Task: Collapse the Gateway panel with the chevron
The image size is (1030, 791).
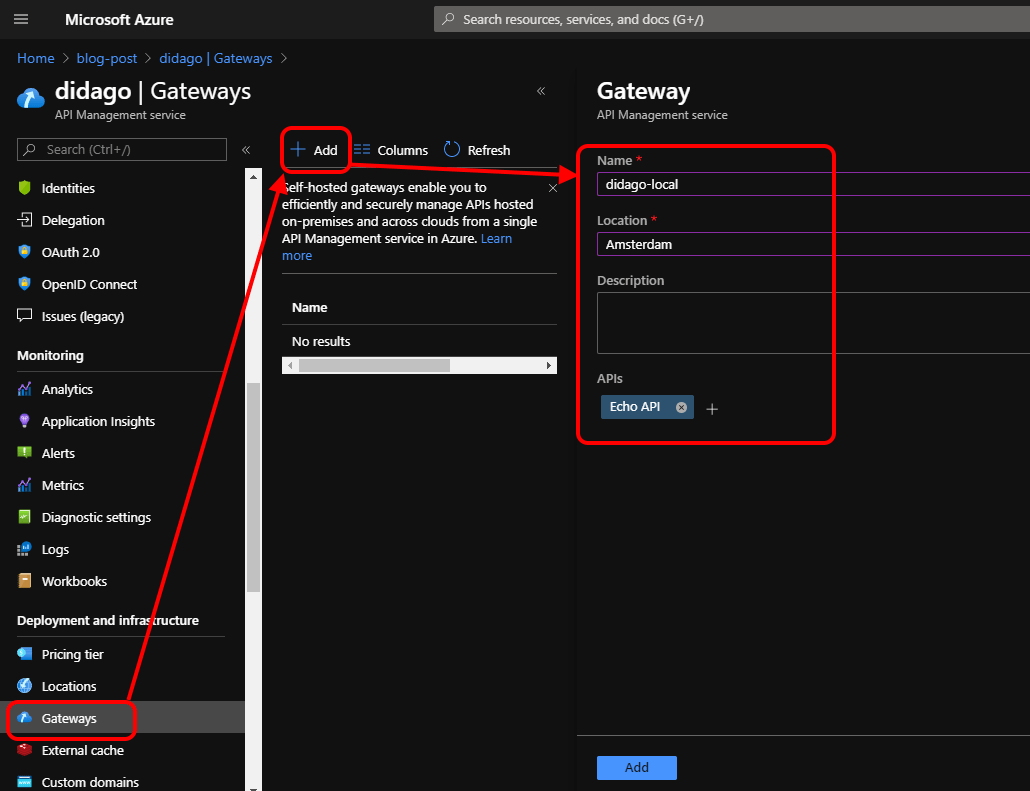Action: tap(541, 90)
